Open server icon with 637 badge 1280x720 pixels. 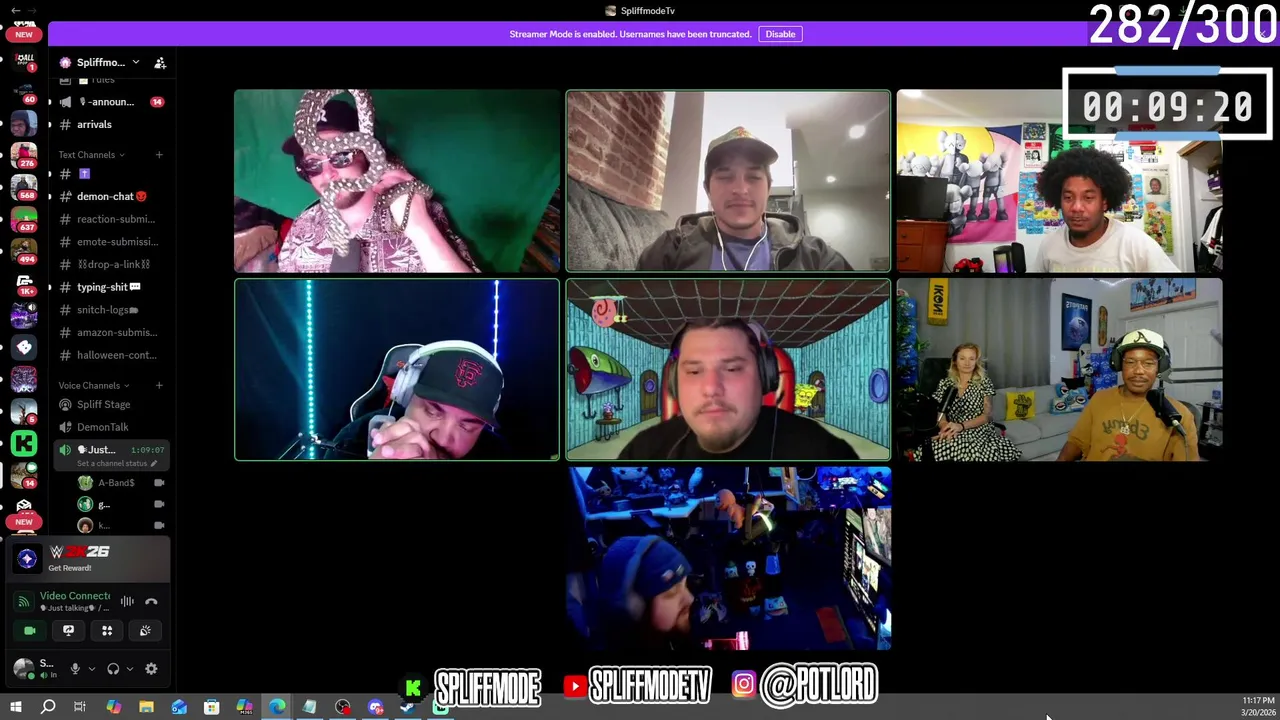[24, 219]
